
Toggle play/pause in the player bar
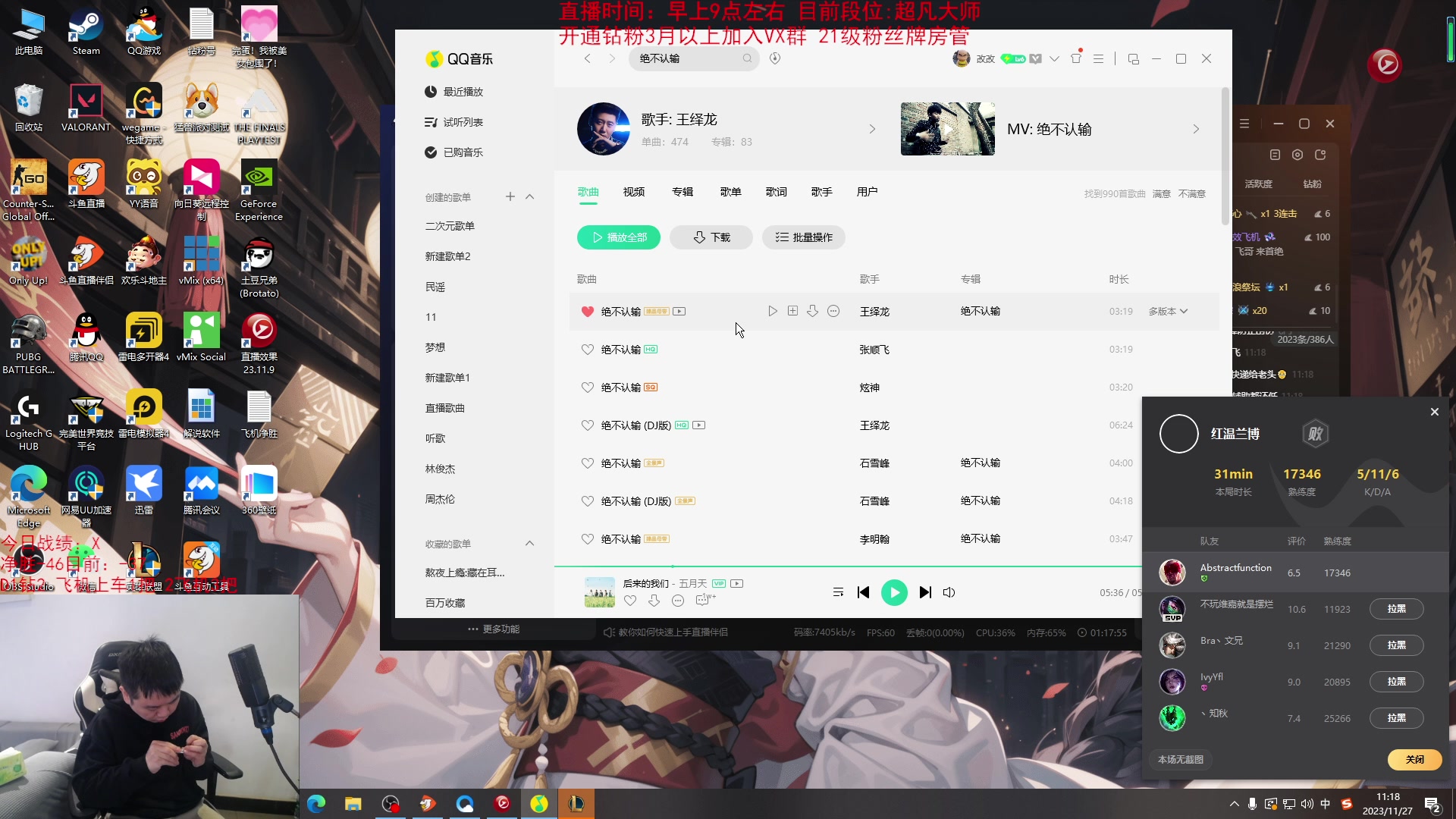click(894, 592)
